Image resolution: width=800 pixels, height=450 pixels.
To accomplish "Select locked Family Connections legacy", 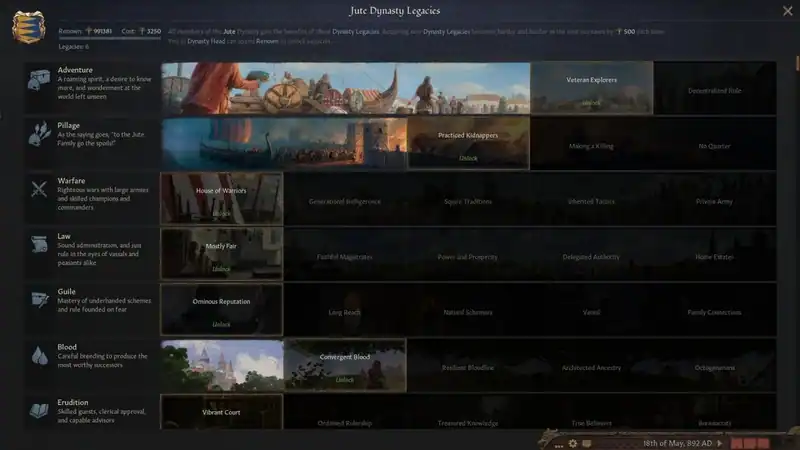I will pos(714,312).
